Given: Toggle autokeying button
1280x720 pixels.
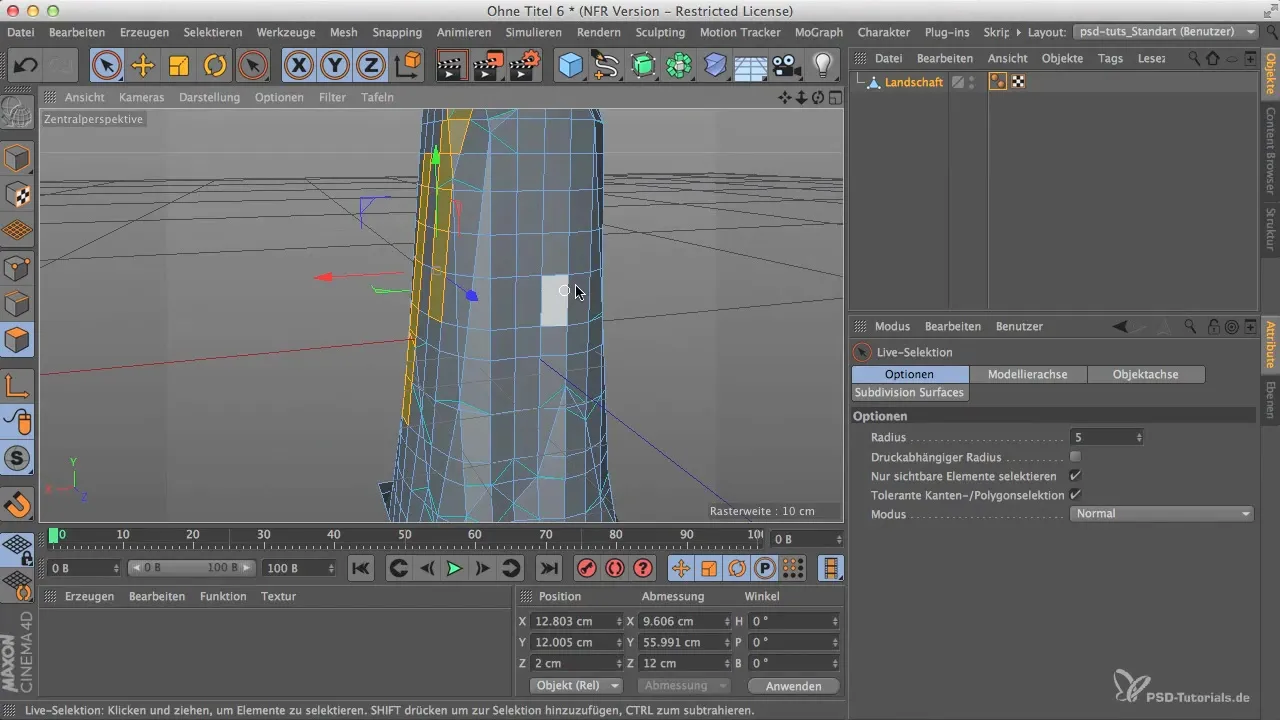Looking at the screenshot, I should 615,568.
